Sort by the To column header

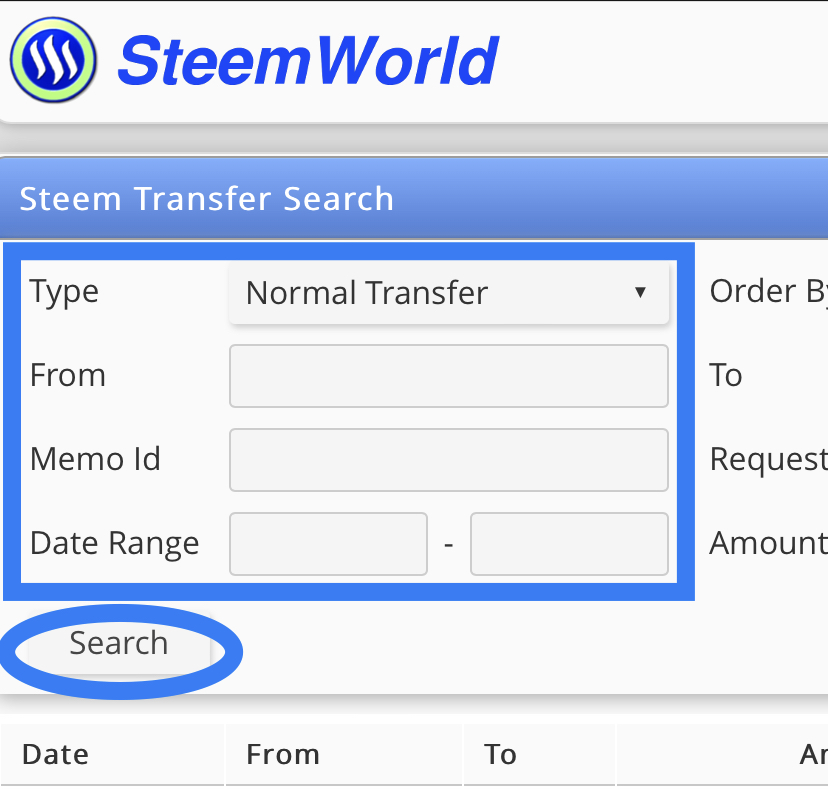click(x=500, y=754)
